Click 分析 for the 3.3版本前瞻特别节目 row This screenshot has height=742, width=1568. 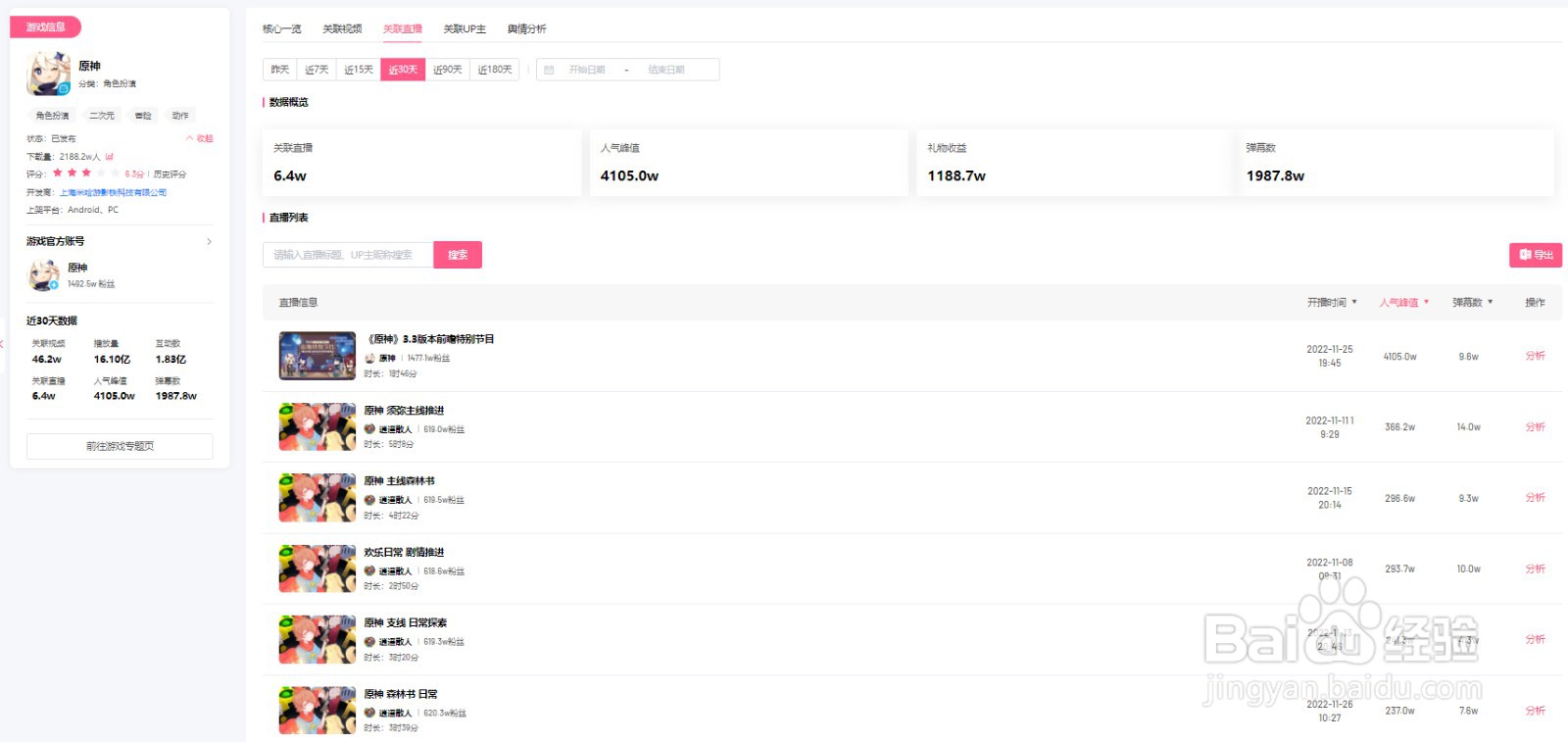(1535, 356)
